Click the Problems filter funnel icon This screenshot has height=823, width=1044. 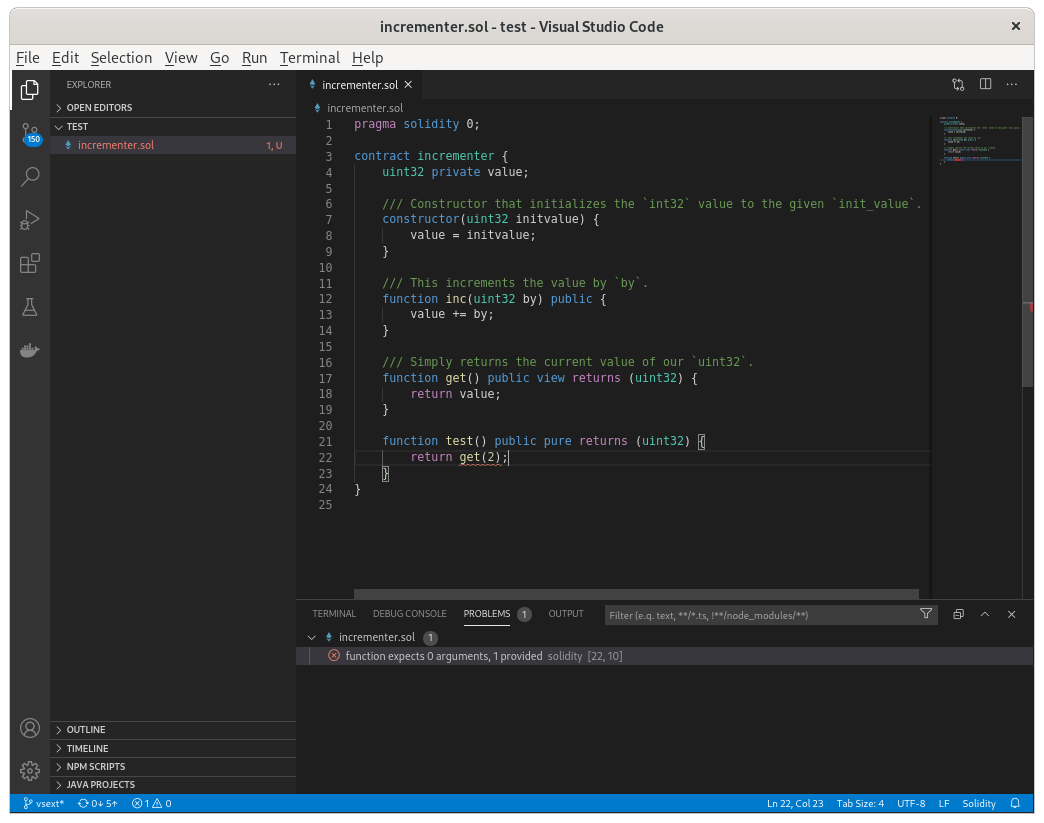[925, 614]
